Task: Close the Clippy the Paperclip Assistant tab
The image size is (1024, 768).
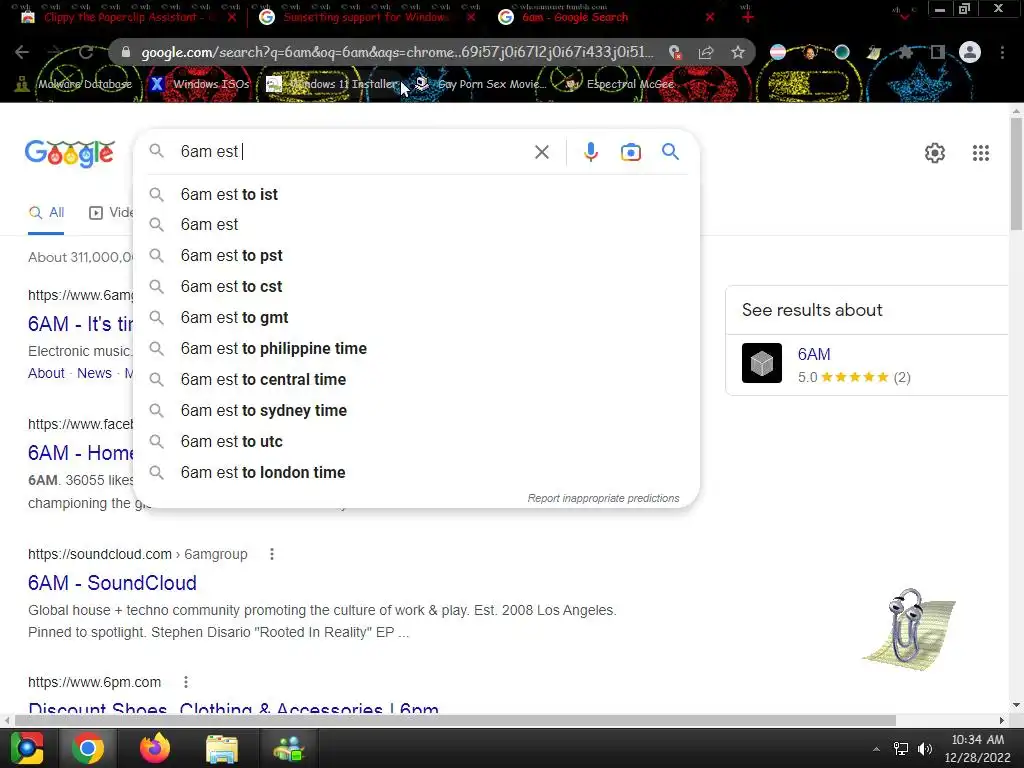Action: tap(232, 17)
